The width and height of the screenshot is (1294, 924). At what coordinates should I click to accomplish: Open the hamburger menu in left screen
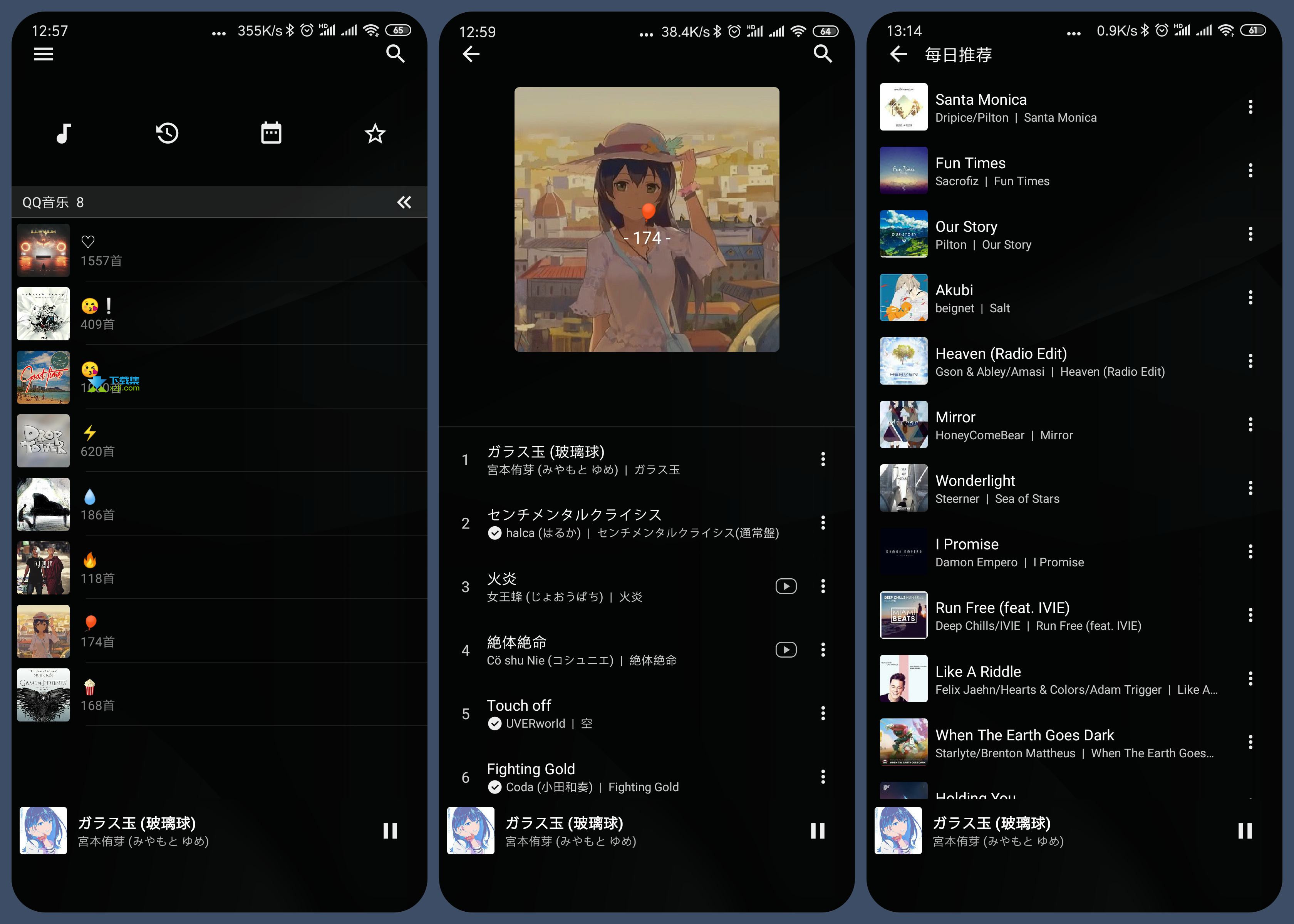43,54
